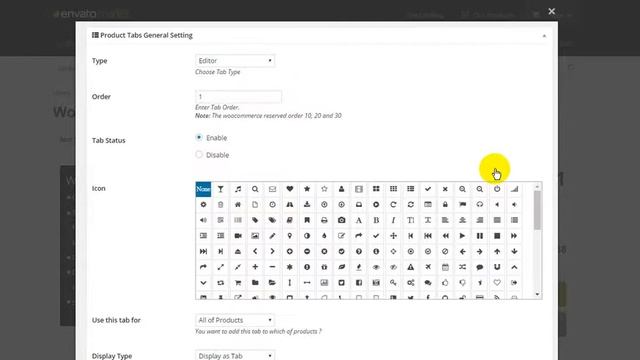The height and width of the screenshot is (360, 640).
Task: Select the warning triangle icon
Action: click(411, 267)
